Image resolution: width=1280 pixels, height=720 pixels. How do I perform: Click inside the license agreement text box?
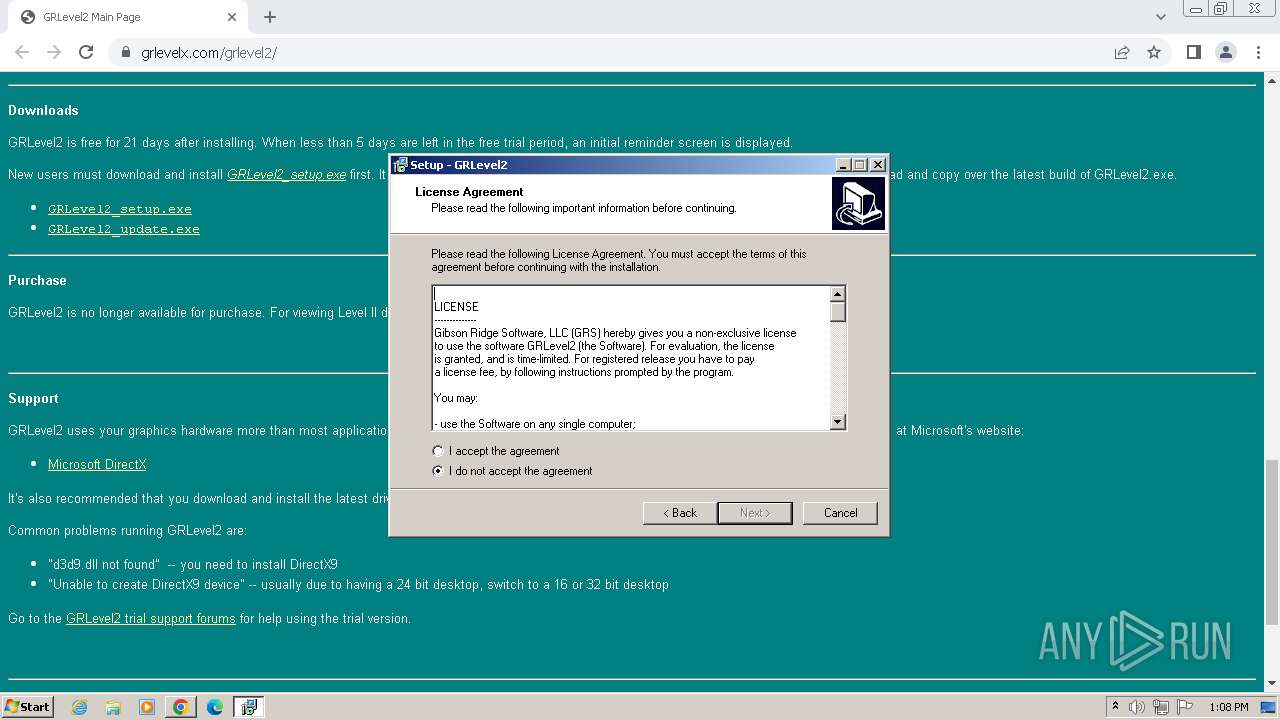click(x=631, y=358)
